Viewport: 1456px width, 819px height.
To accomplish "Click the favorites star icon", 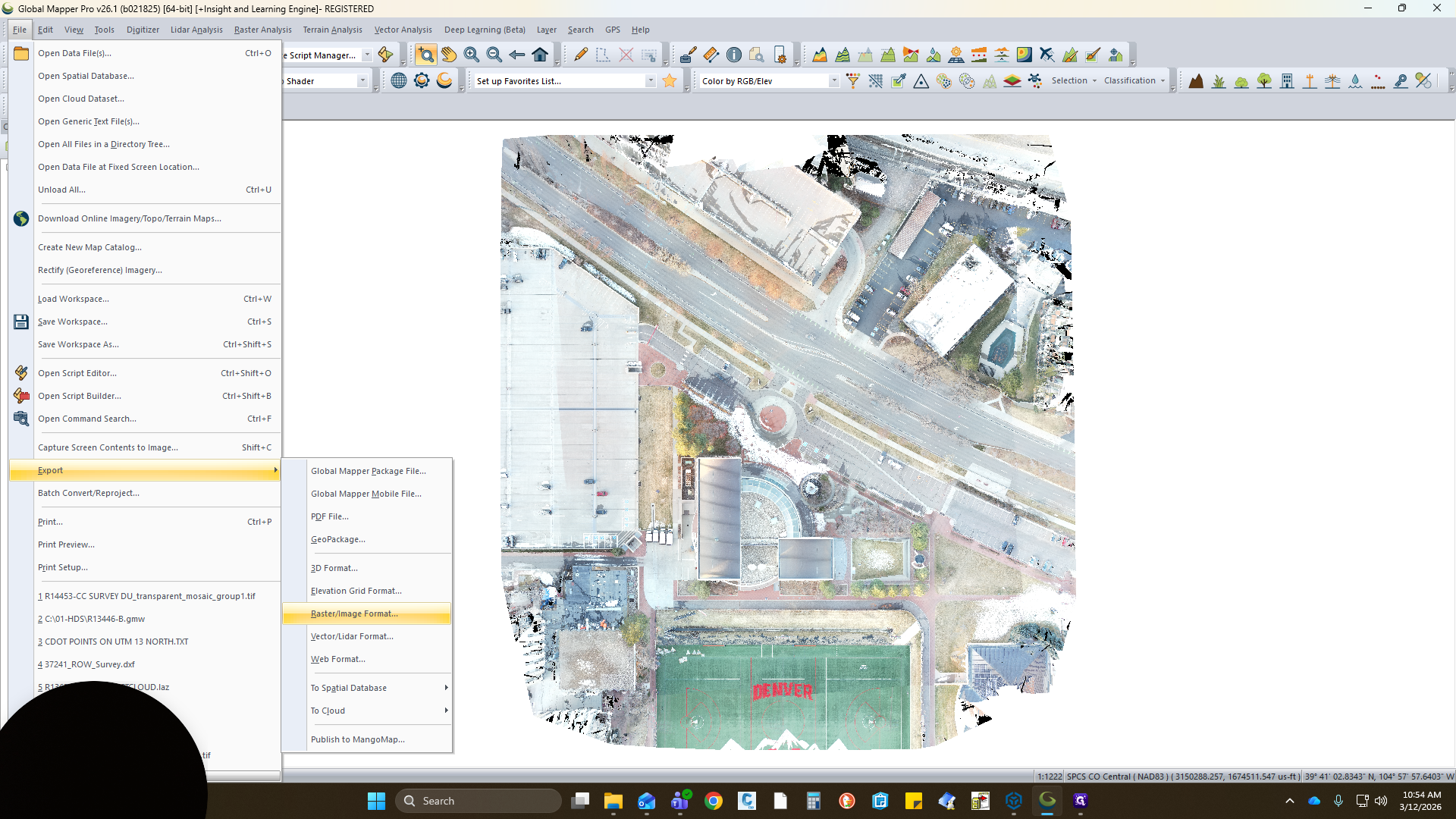I will pyautogui.click(x=670, y=80).
